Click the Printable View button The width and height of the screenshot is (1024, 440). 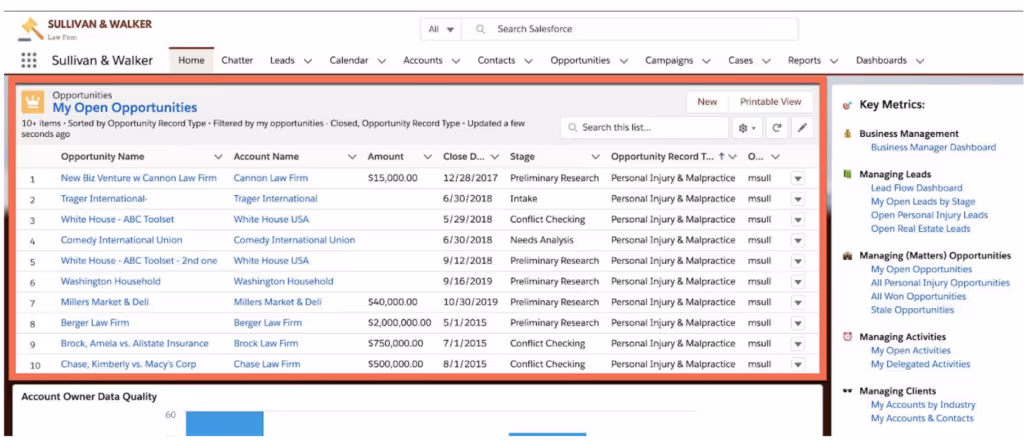770,102
